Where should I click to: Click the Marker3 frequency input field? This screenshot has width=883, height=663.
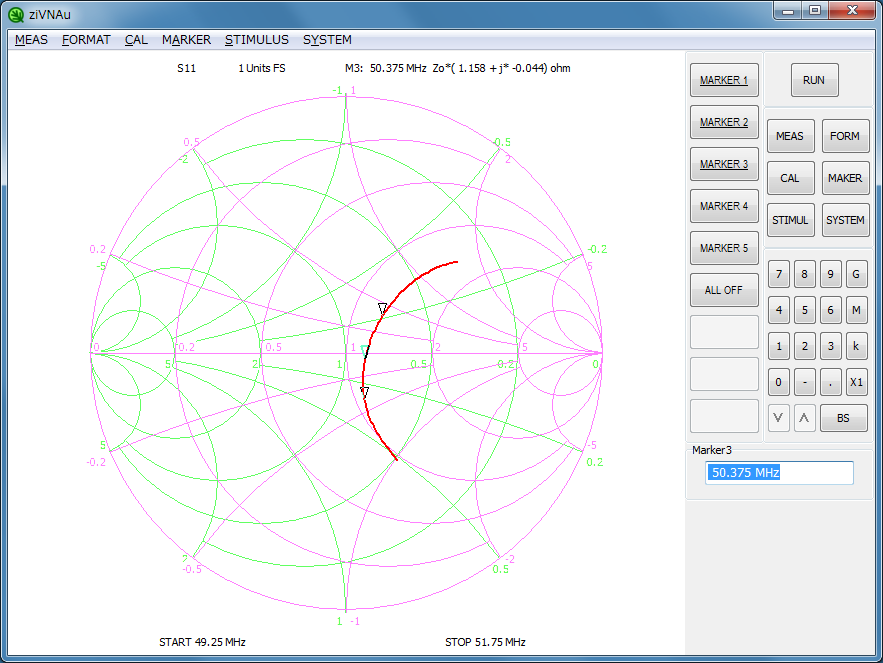[x=780, y=473]
